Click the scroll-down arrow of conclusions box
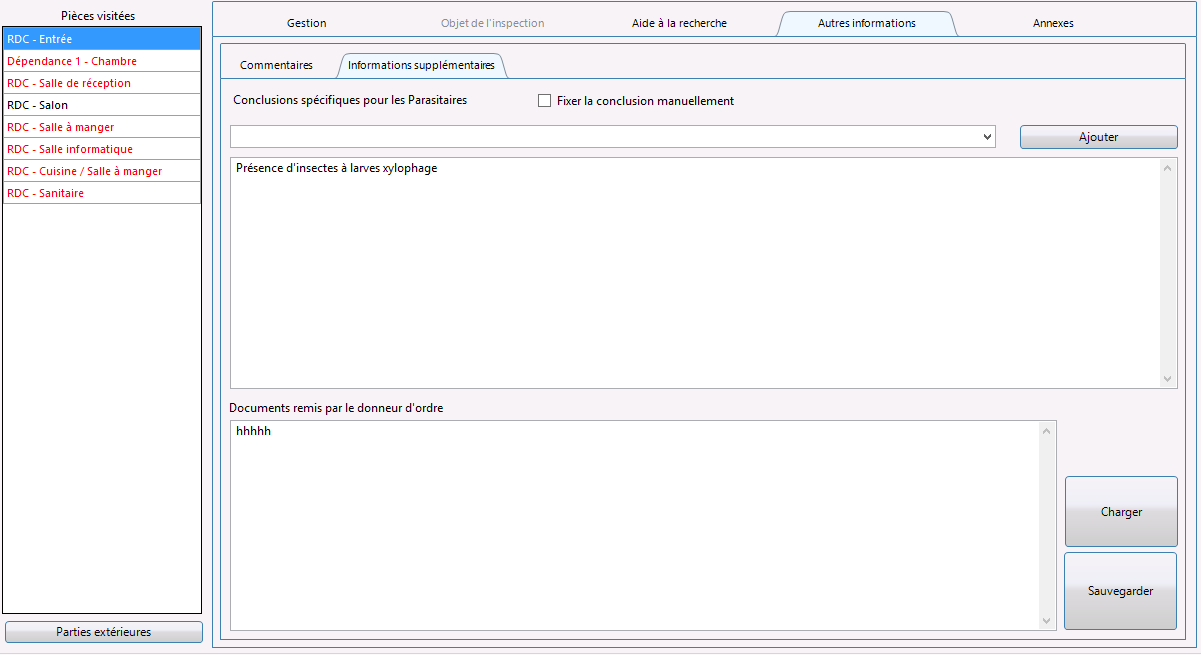The height and width of the screenshot is (655, 1201). point(1168,379)
